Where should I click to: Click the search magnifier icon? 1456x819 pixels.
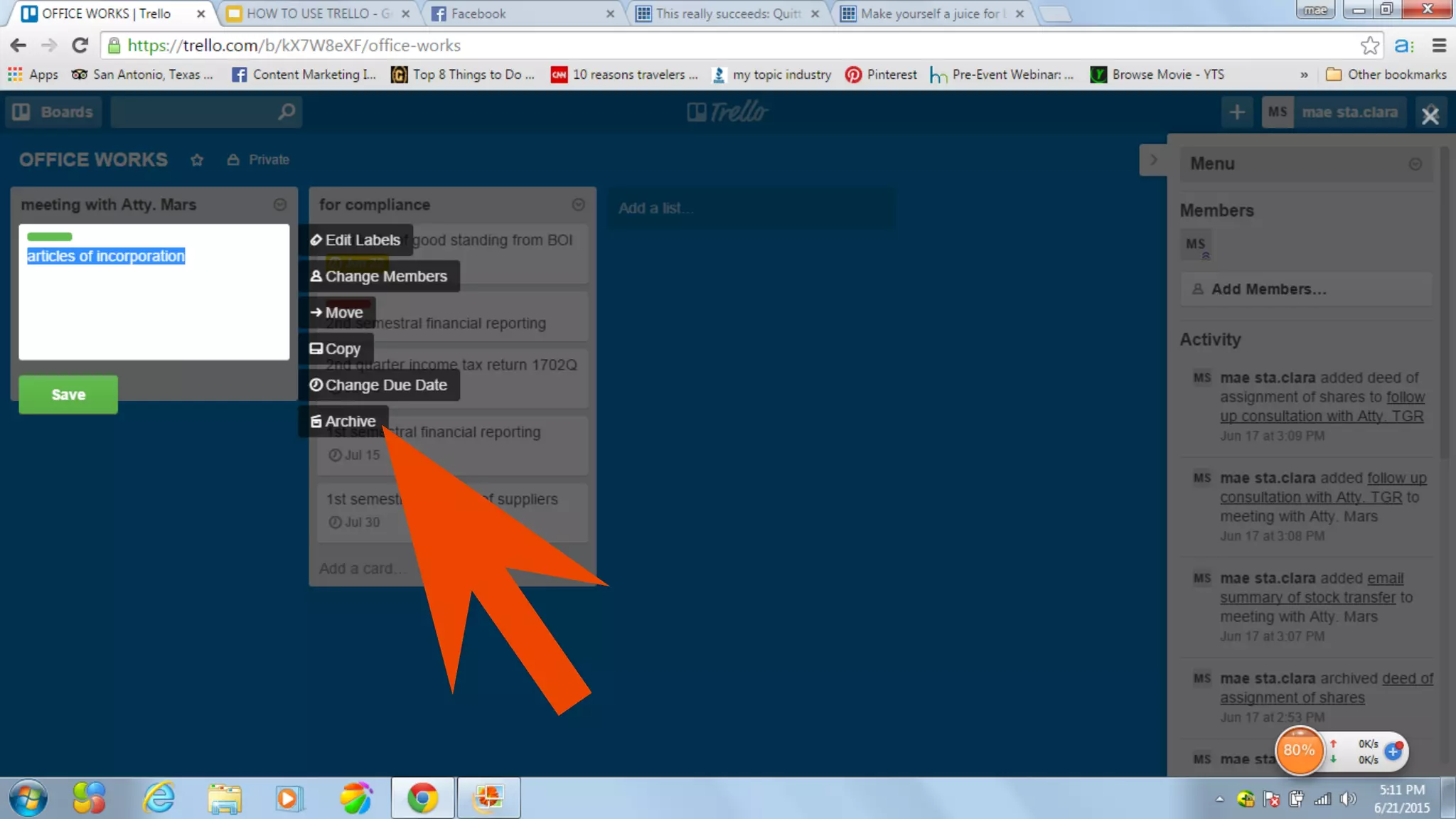pyautogui.click(x=287, y=112)
